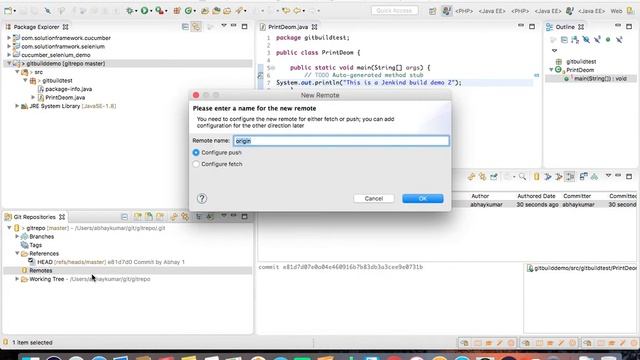Viewport: 640px width, 360px height.
Task: Click the New file wizard toolbar icon
Action: (x=8, y=11)
